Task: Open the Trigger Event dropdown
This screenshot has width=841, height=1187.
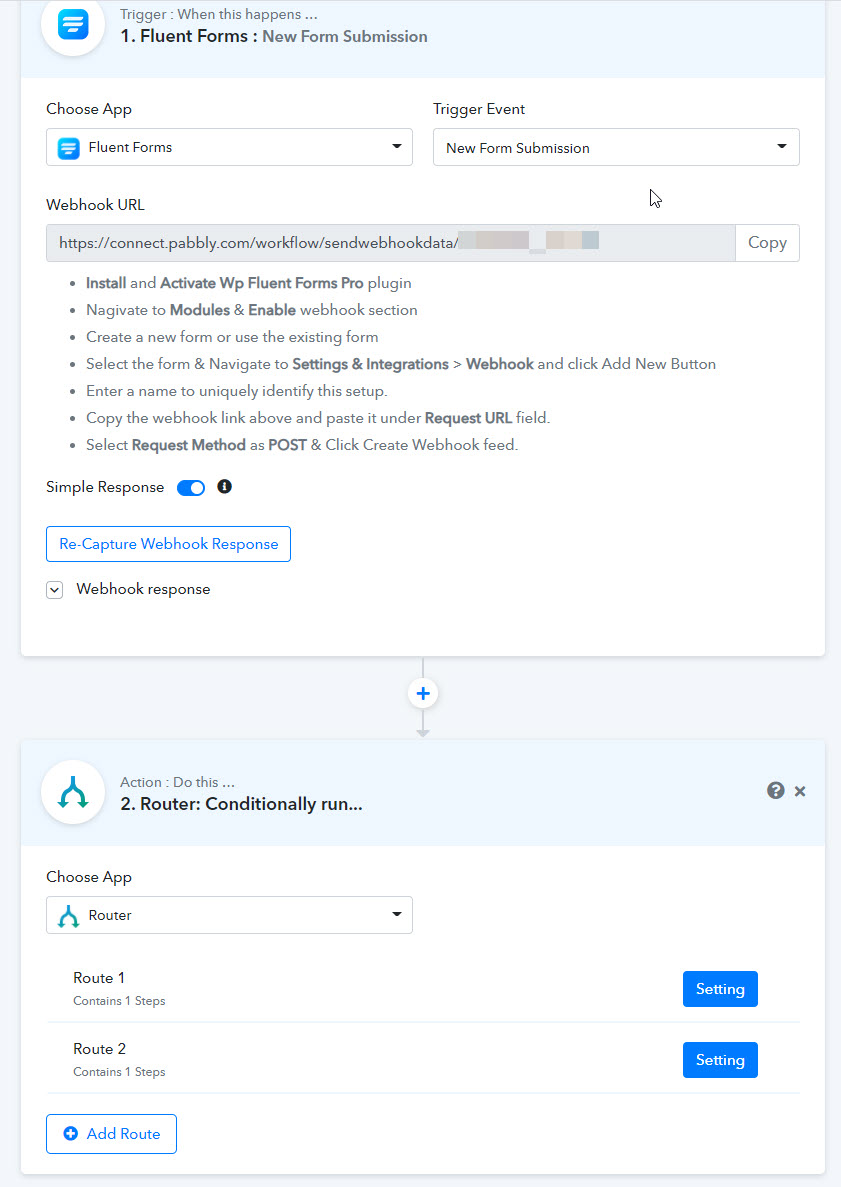Action: point(616,147)
